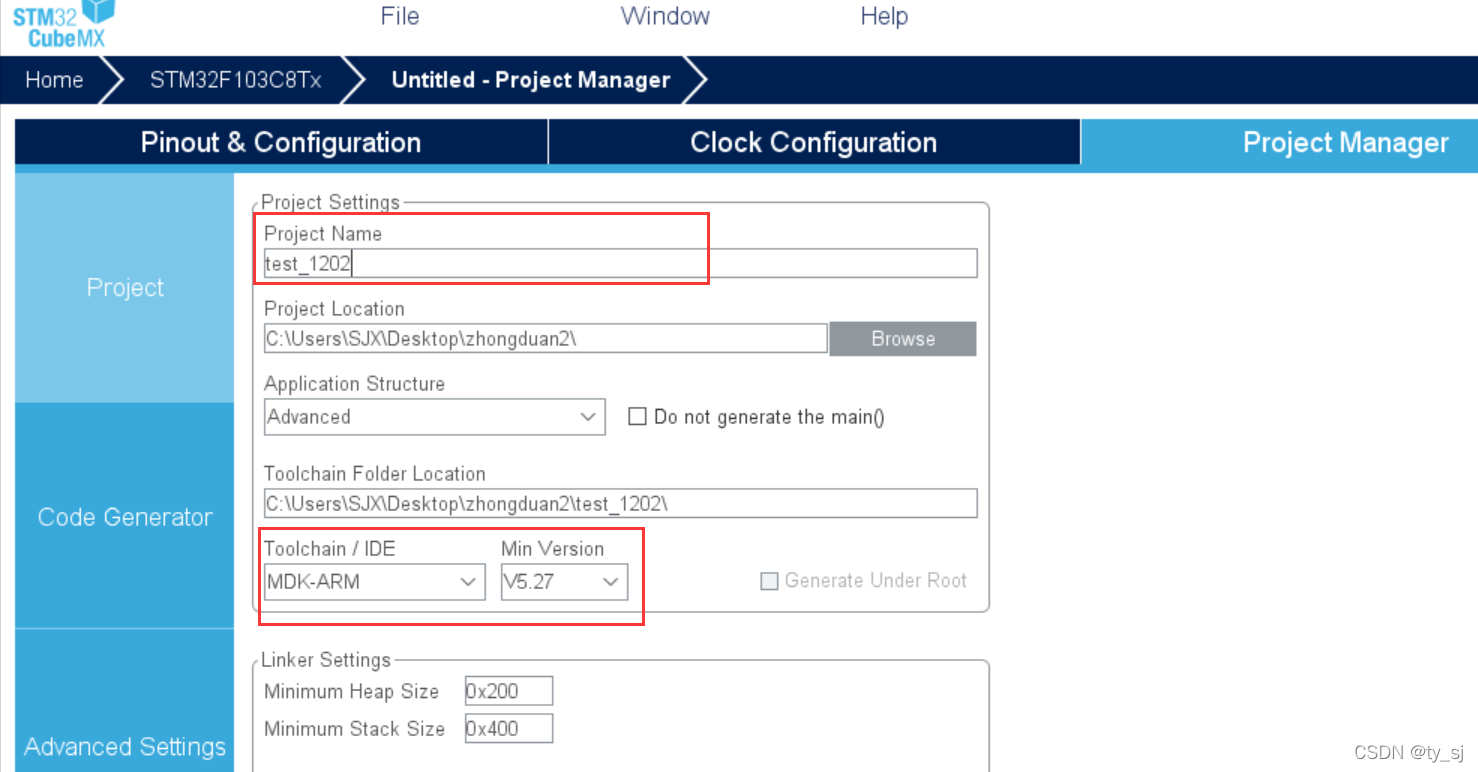Toggle Do not generate the main() checkbox
Viewport: 1478px width, 772px height.
pos(637,417)
